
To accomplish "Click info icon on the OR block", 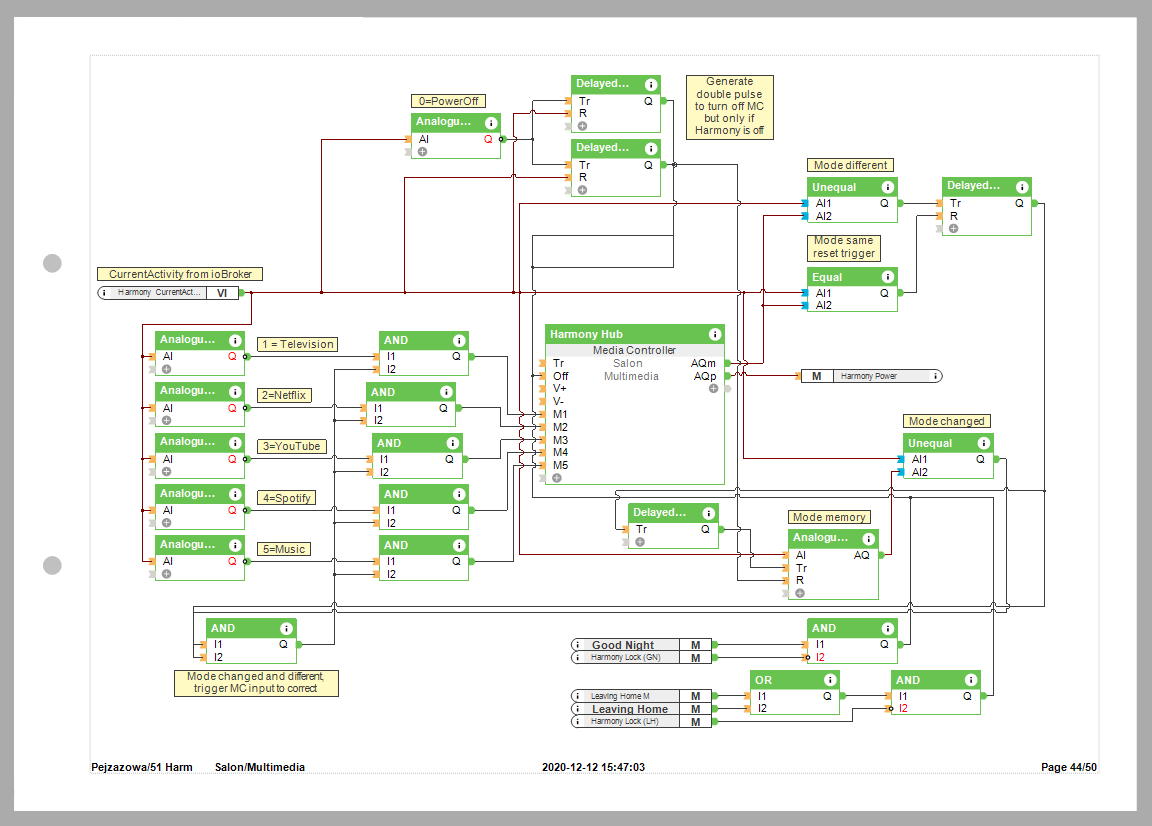I will pos(829,680).
